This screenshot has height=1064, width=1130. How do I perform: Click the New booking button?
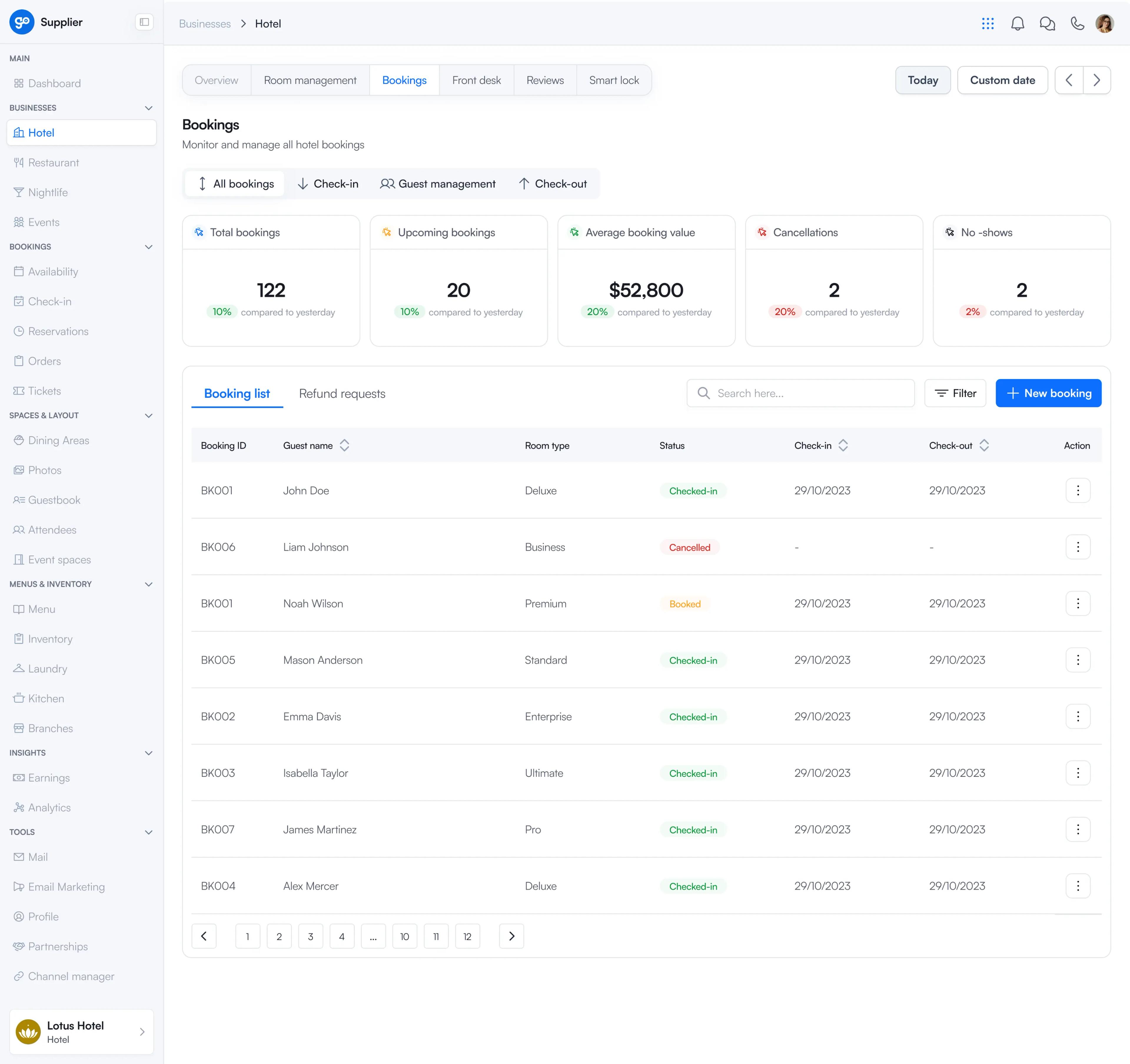click(1048, 393)
